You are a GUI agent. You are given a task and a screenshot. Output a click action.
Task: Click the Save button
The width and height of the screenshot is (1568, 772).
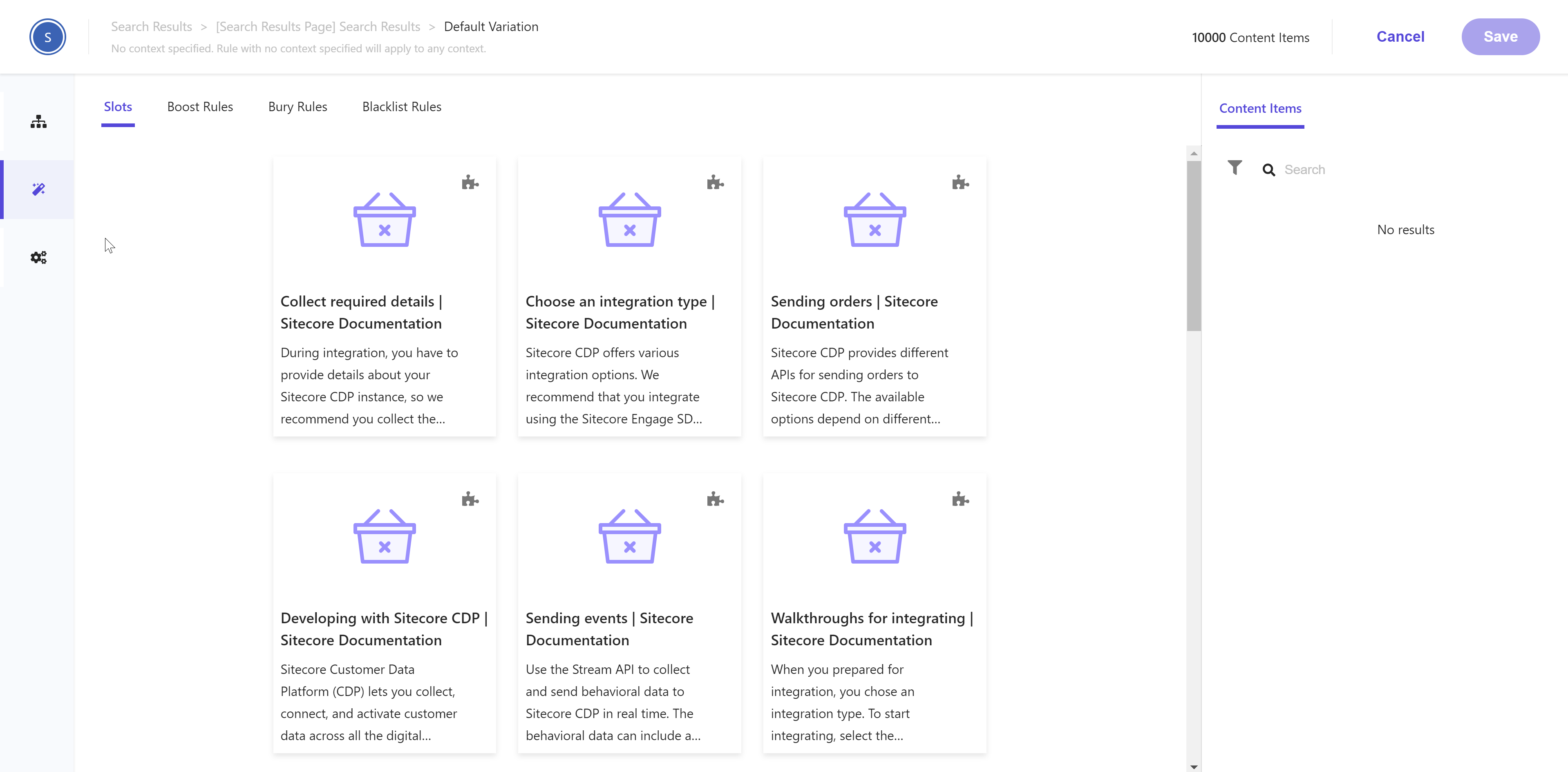click(x=1501, y=36)
